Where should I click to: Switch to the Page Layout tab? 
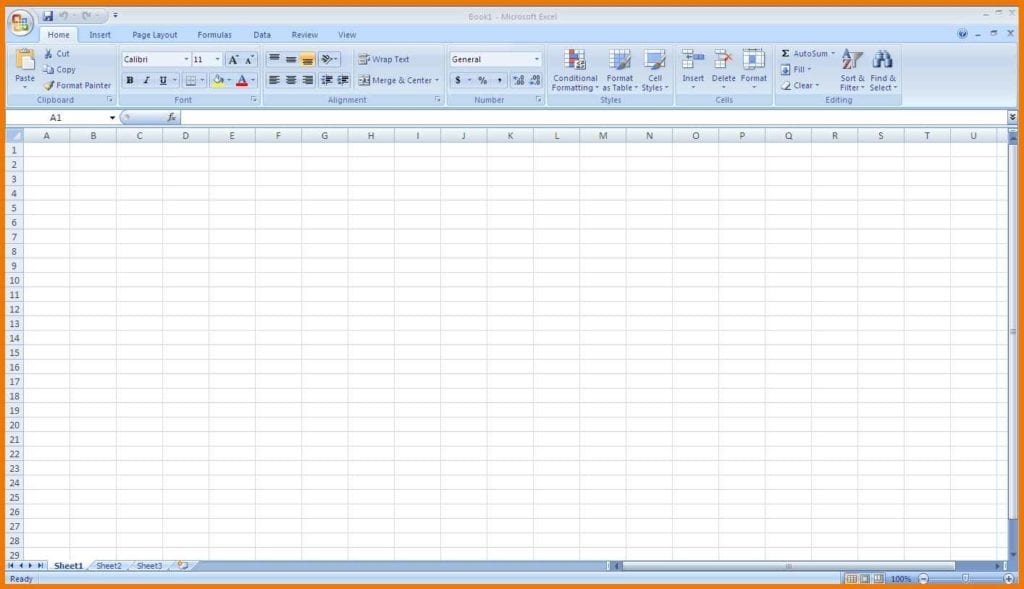point(154,33)
